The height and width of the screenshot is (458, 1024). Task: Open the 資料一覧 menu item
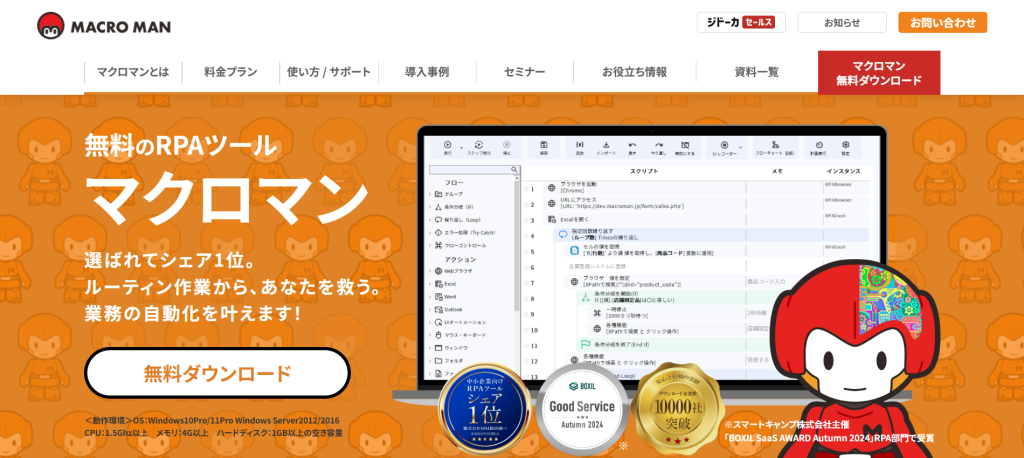(x=756, y=72)
